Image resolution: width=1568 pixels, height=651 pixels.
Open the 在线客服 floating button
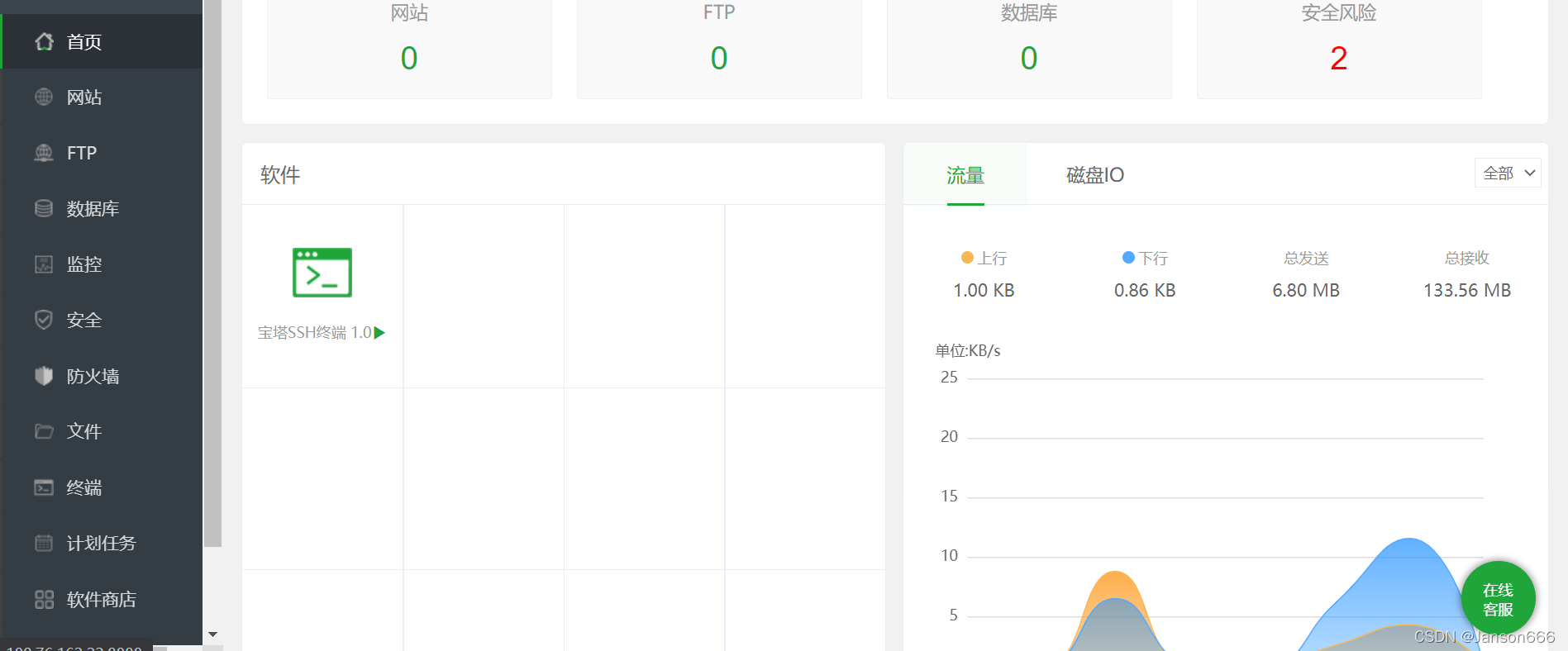tap(1498, 599)
